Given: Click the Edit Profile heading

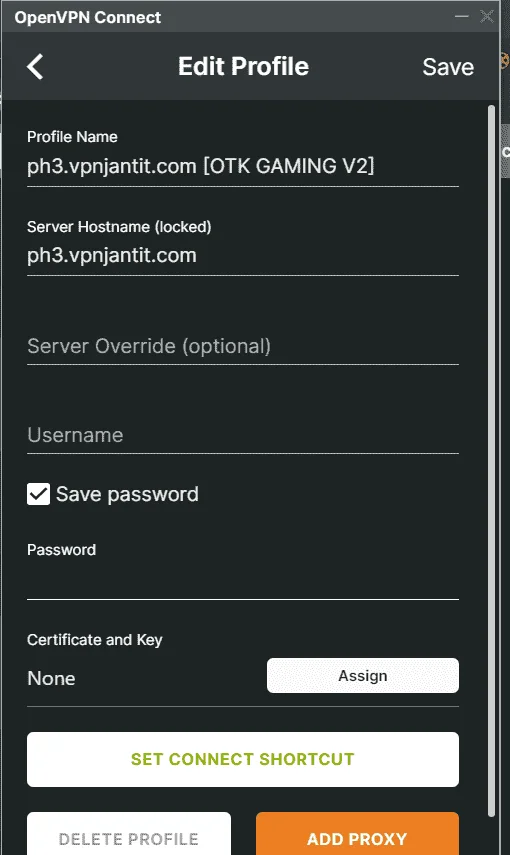Looking at the screenshot, I should (x=243, y=67).
